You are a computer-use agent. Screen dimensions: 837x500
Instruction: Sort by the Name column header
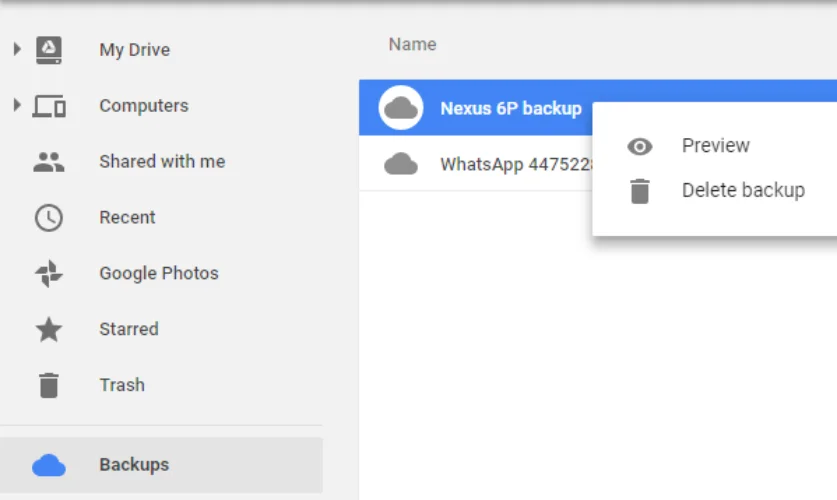coord(412,45)
